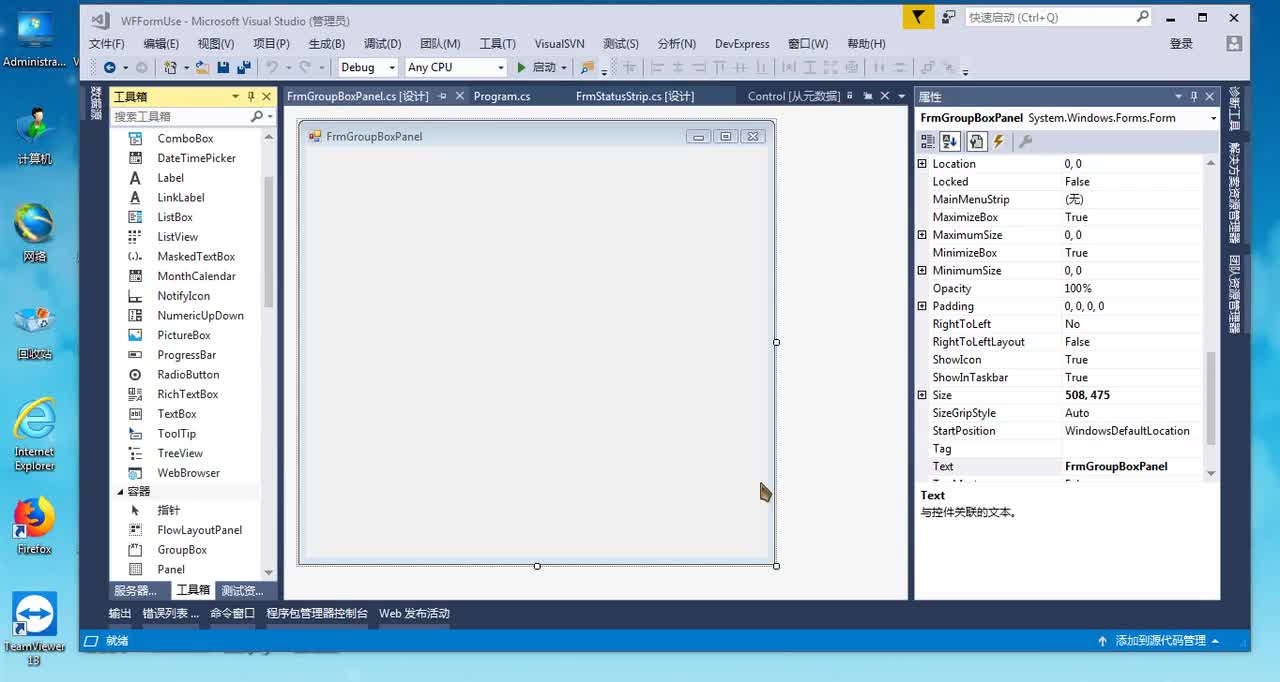Pin the Properties panel with pushpin
The width and height of the screenshot is (1280, 682).
[x=1193, y=96]
